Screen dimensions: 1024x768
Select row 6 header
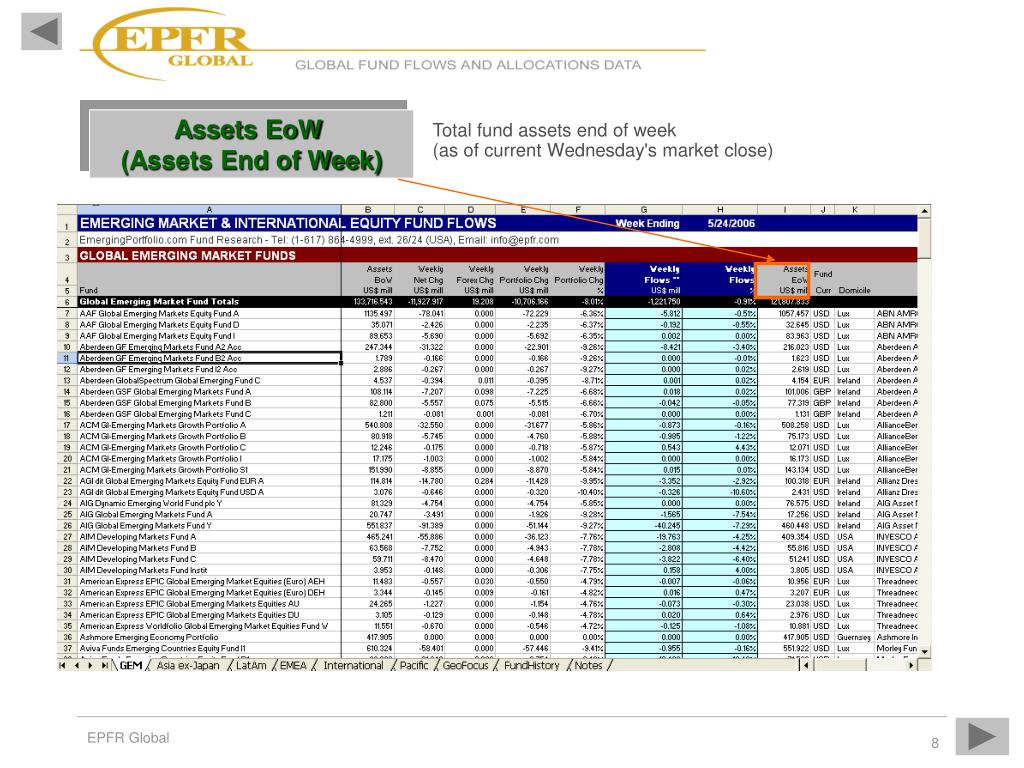click(67, 302)
